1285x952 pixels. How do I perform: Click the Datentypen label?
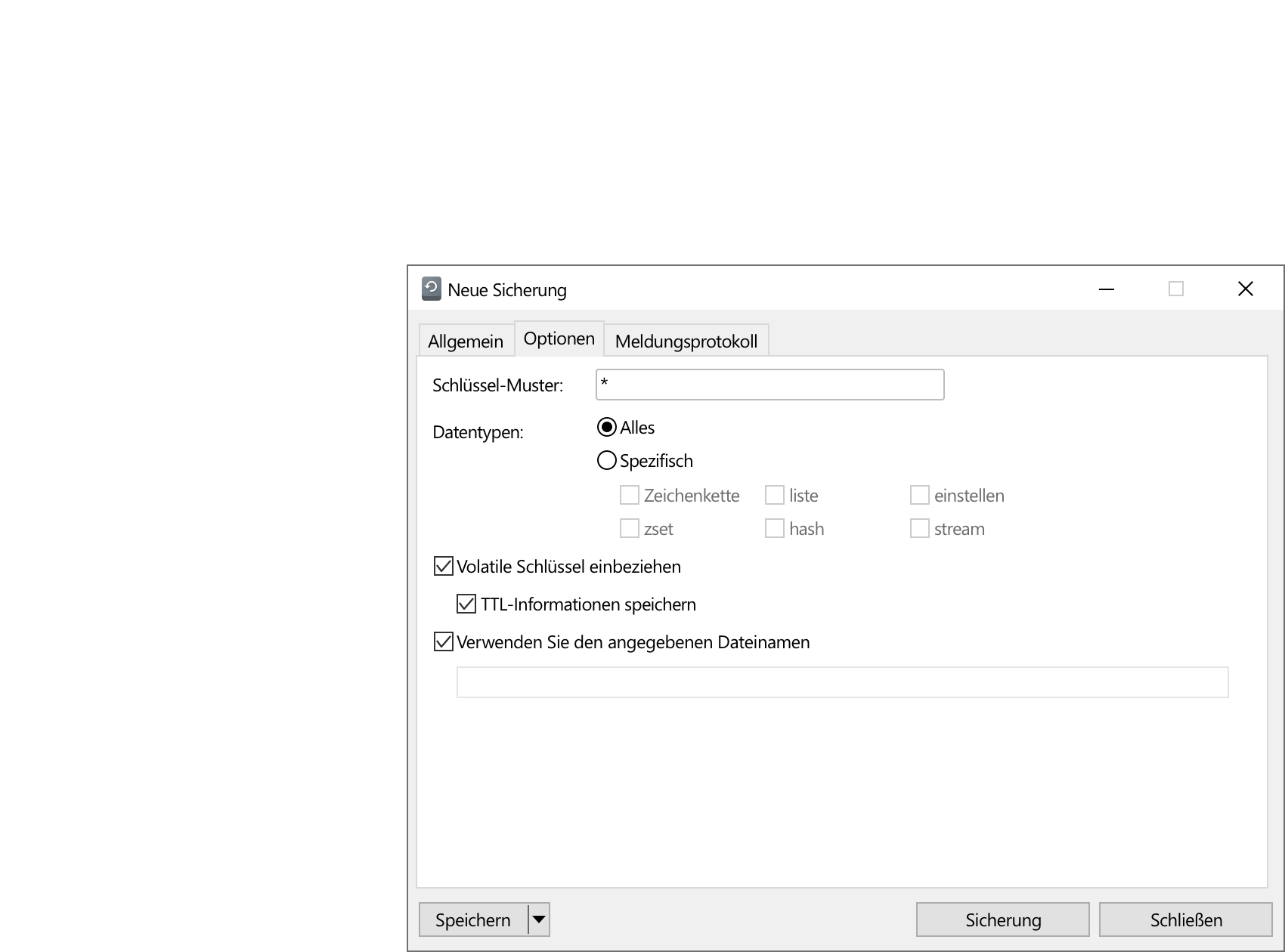(x=478, y=432)
